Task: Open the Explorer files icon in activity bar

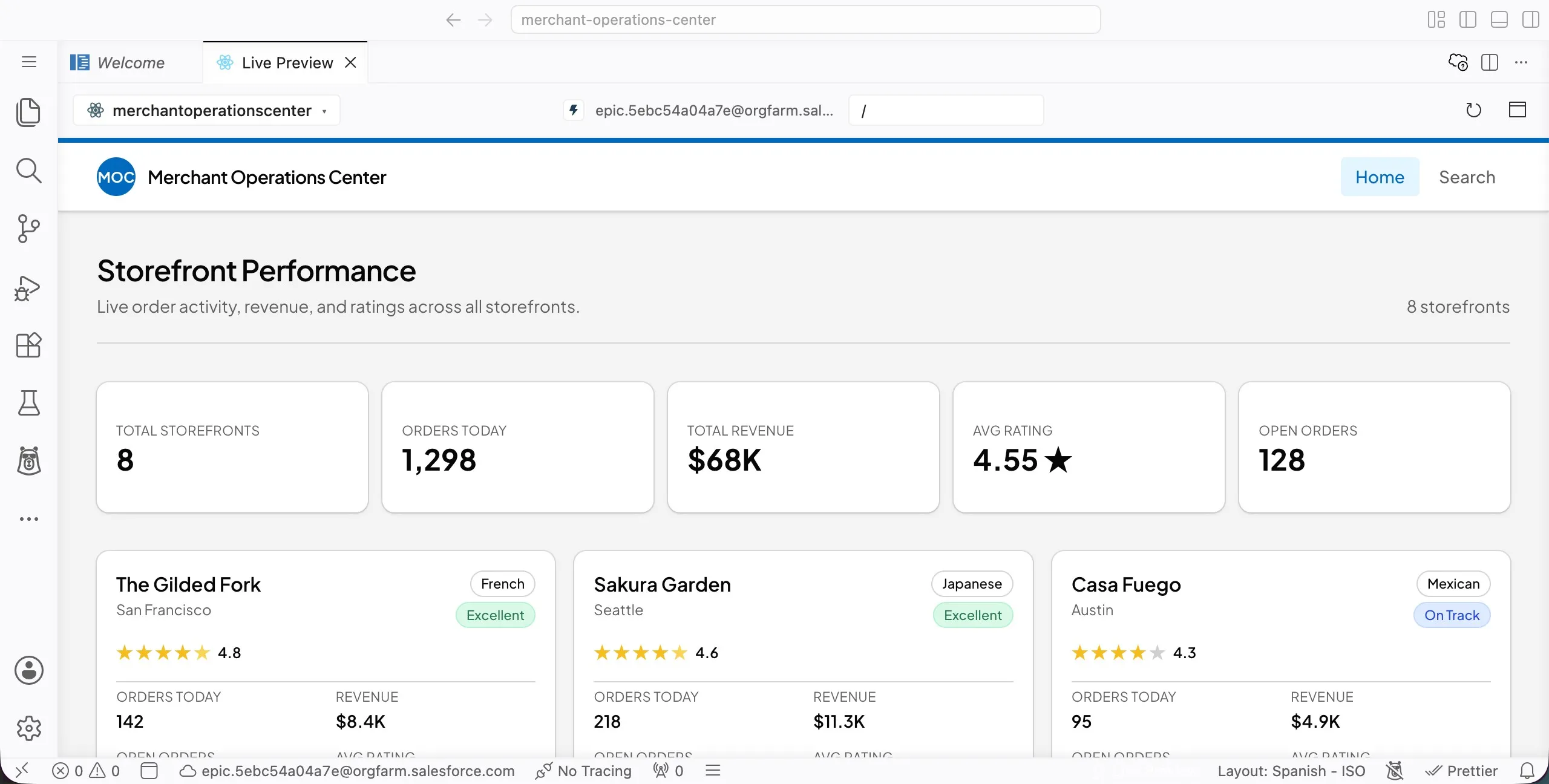Action: tap(28, 113)
